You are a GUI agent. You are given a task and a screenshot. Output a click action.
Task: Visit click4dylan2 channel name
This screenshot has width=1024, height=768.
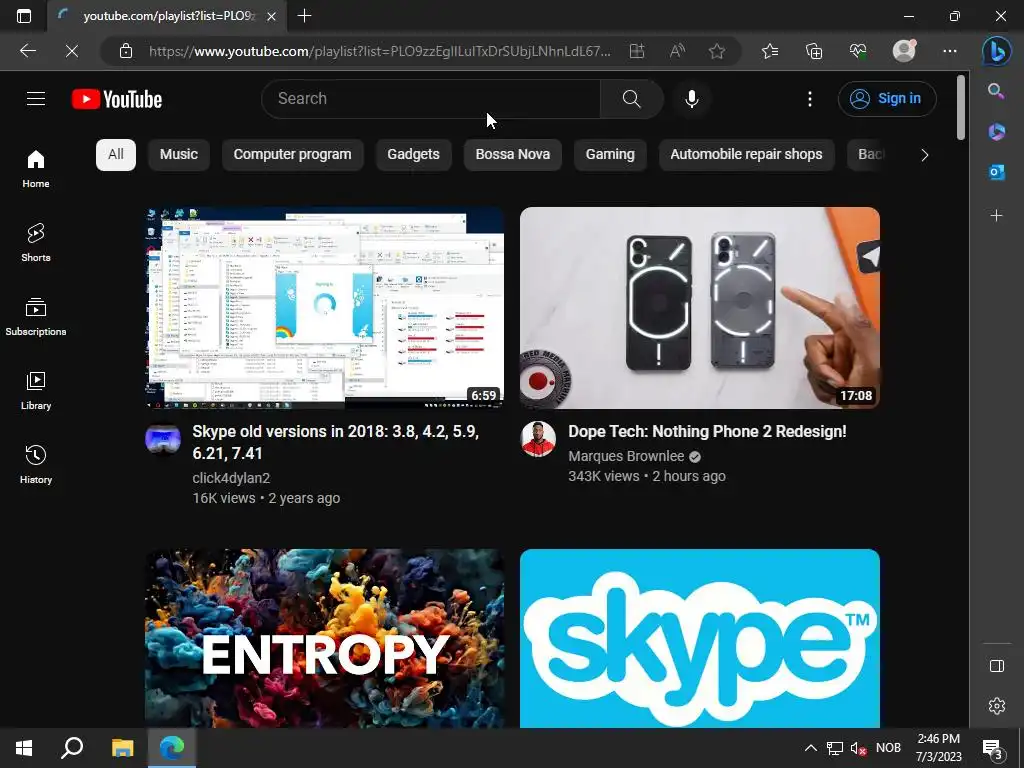click(x=231, y=478)
